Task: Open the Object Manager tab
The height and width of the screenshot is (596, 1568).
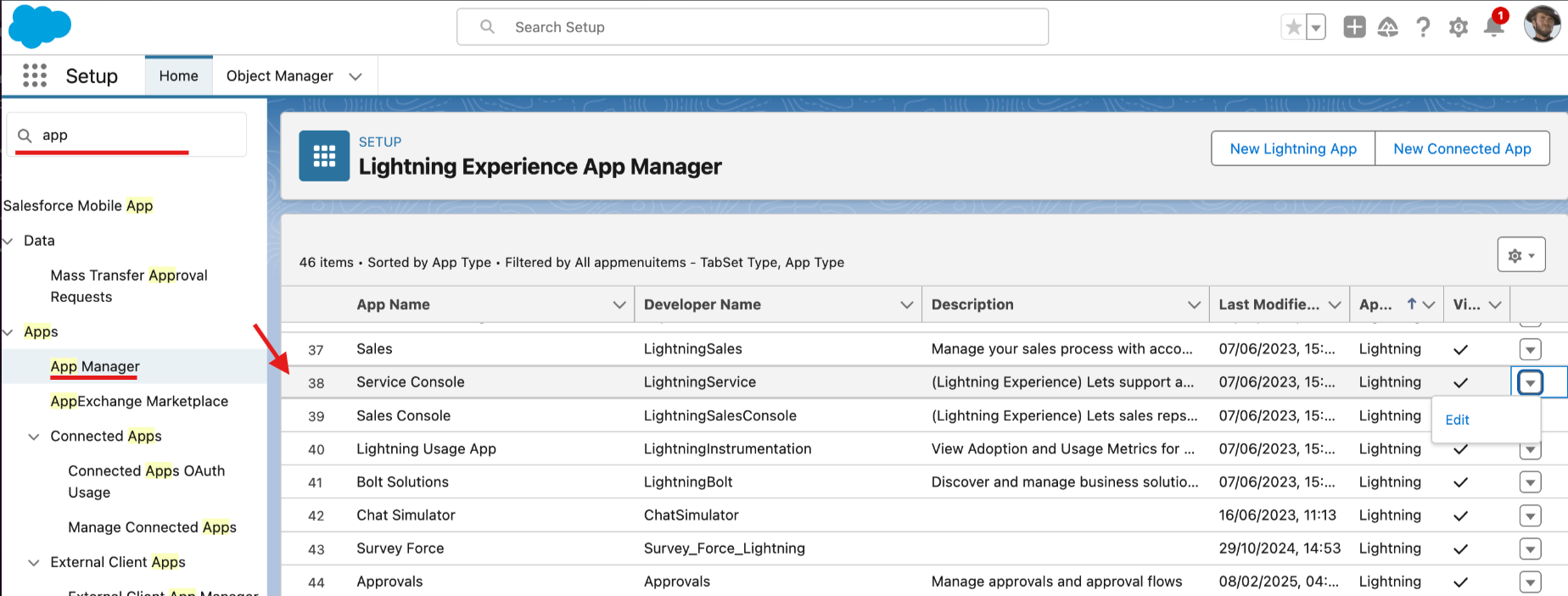Action: tap(279, 75)
